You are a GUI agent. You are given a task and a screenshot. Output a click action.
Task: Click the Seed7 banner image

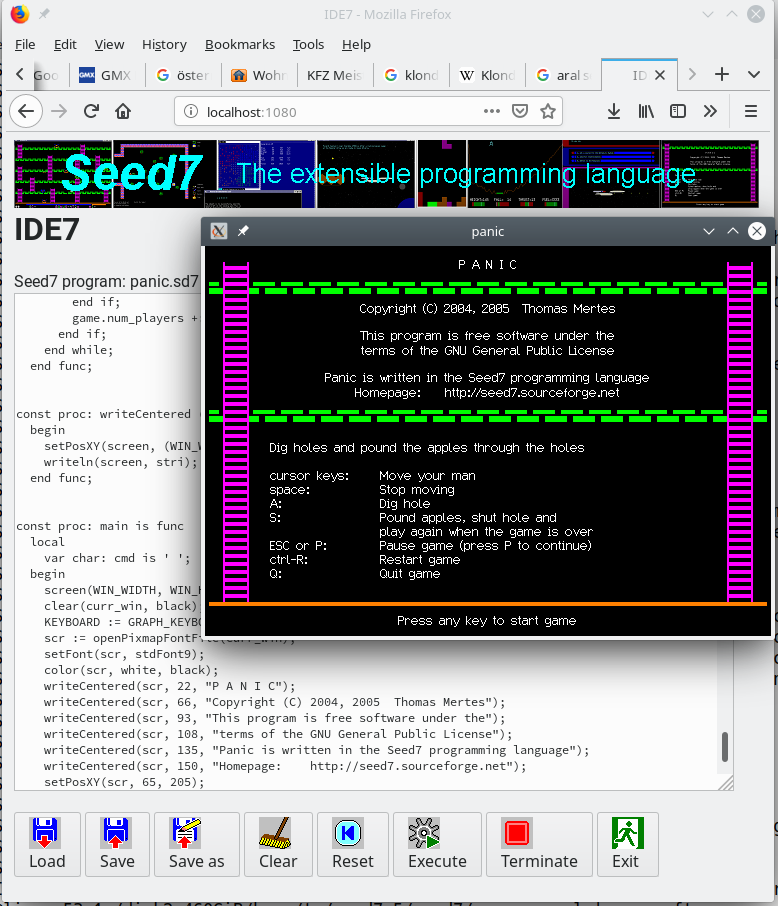click(386, 174)
